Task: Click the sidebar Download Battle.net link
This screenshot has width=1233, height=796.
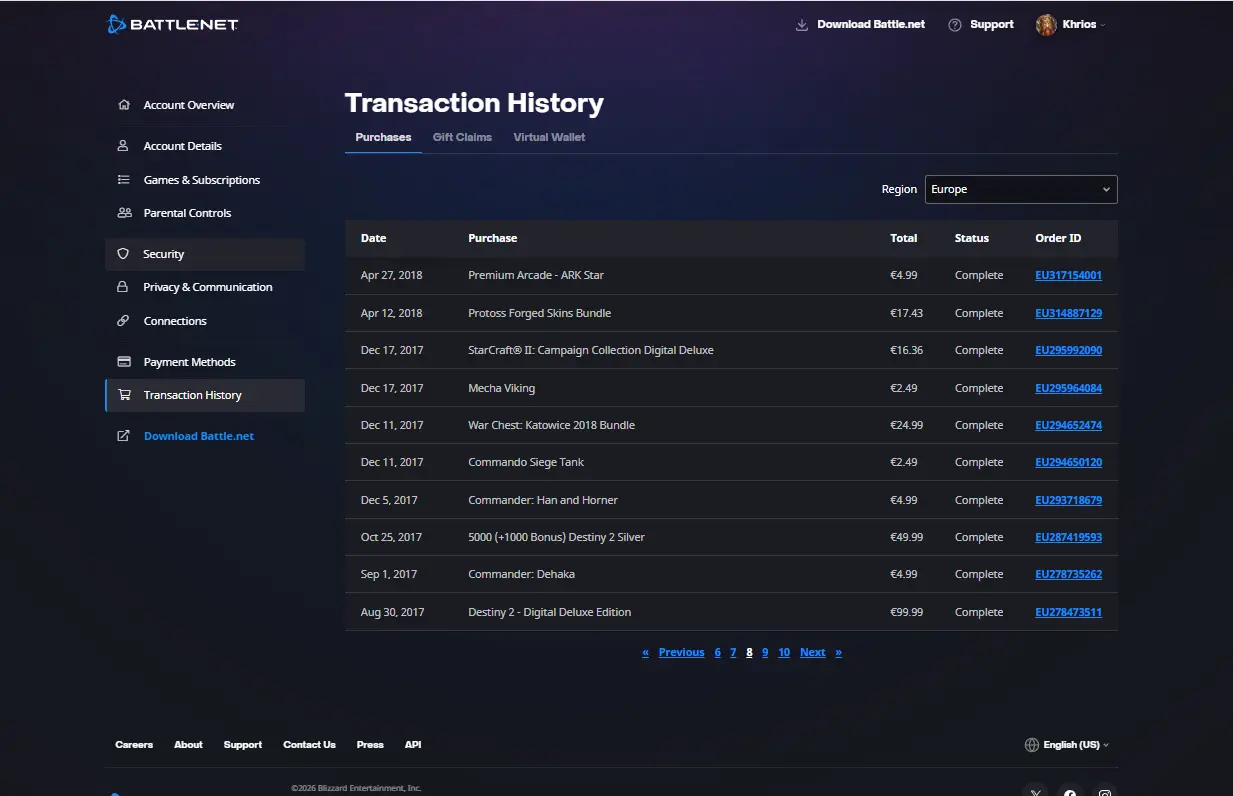Action: (x=199, y=436)
